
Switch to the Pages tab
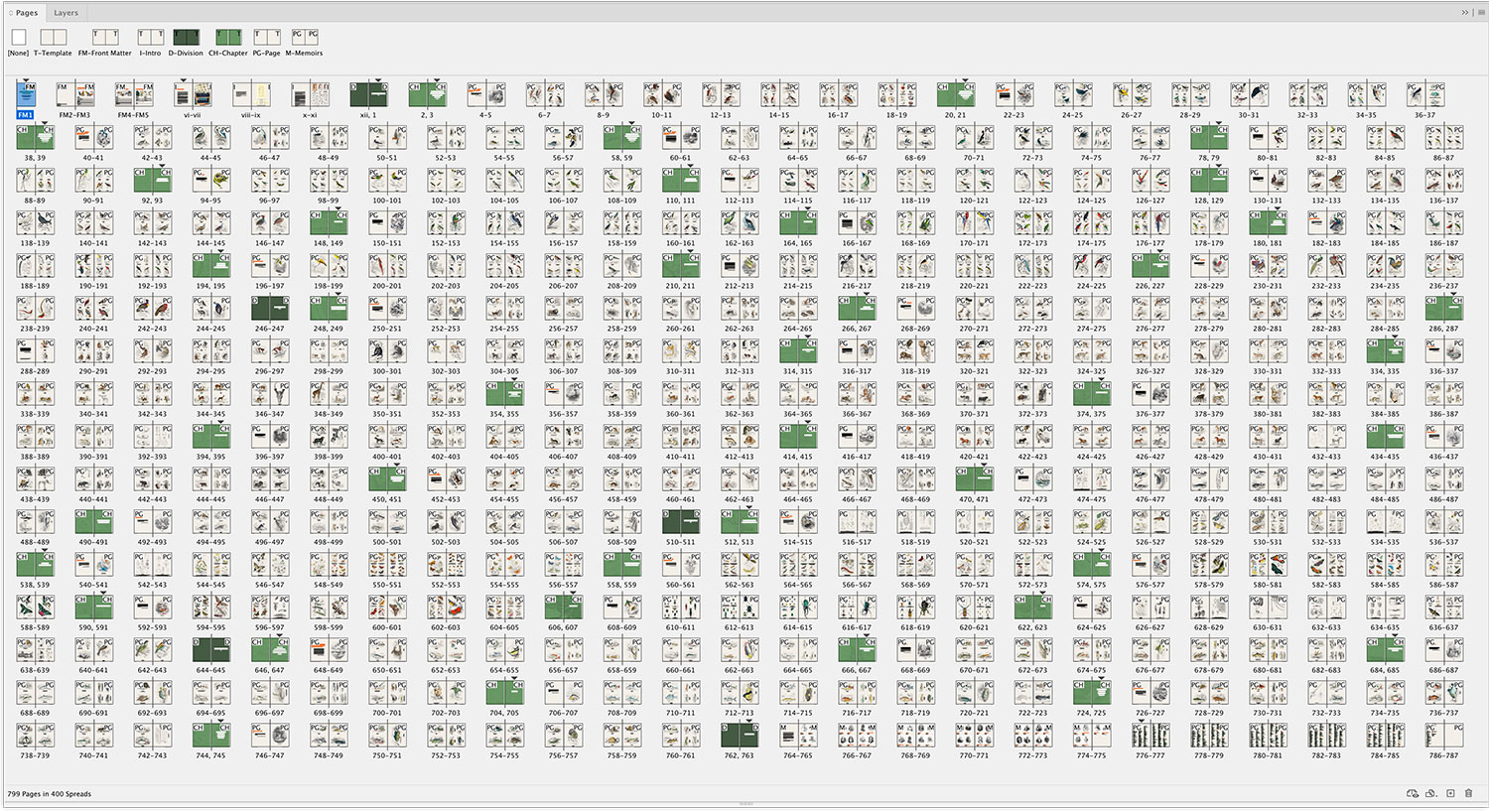pos(27,13)
